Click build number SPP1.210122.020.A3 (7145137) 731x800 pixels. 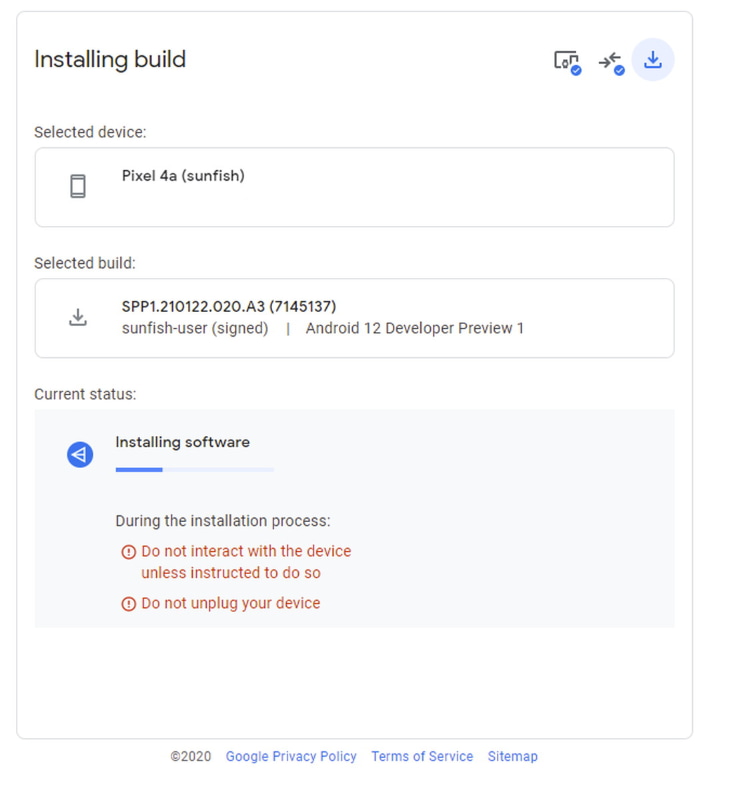229,307
